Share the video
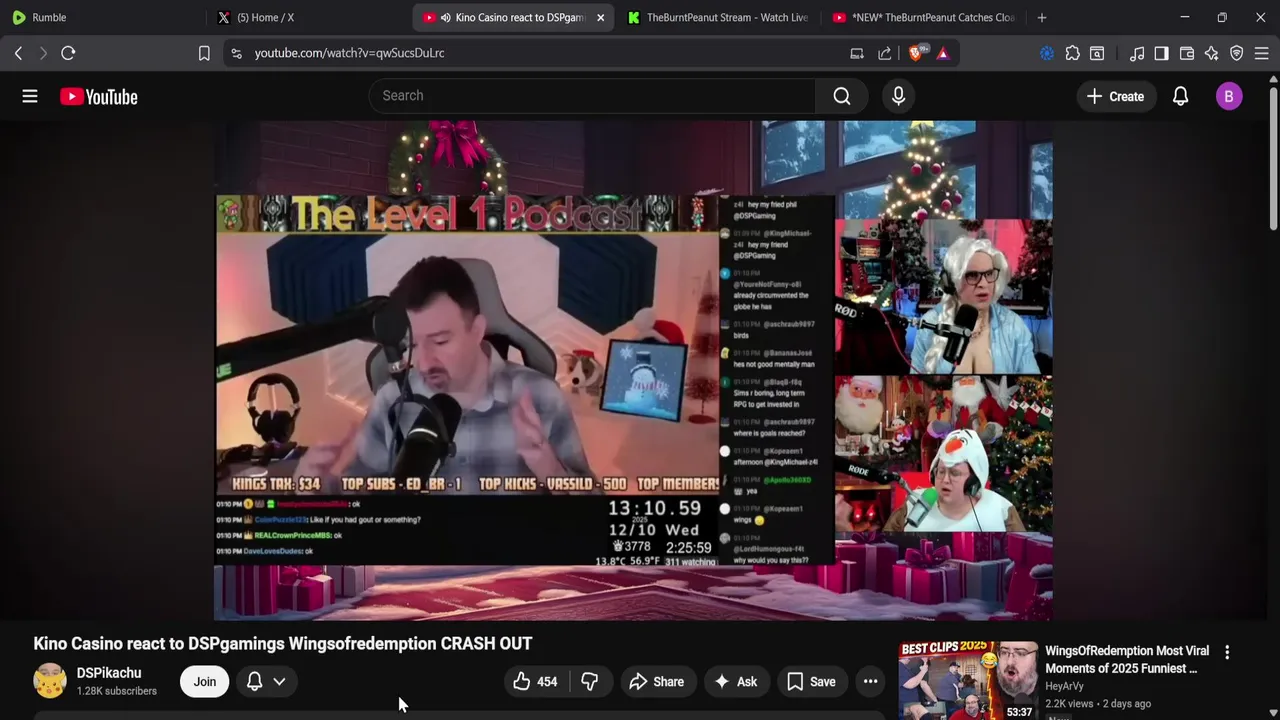Image resolution: width=1280 pixels, height=720 pixels. [656, 682]
